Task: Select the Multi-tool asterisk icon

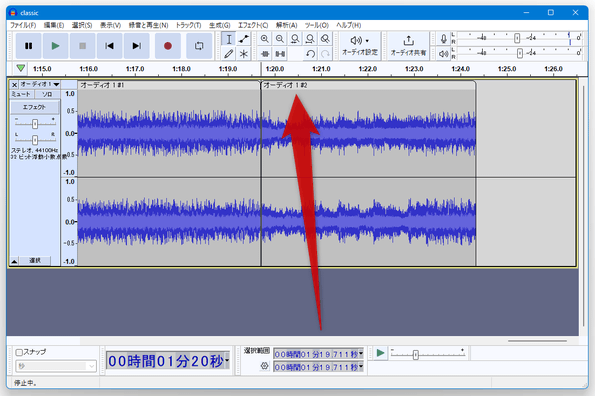Action: (244, 54)
